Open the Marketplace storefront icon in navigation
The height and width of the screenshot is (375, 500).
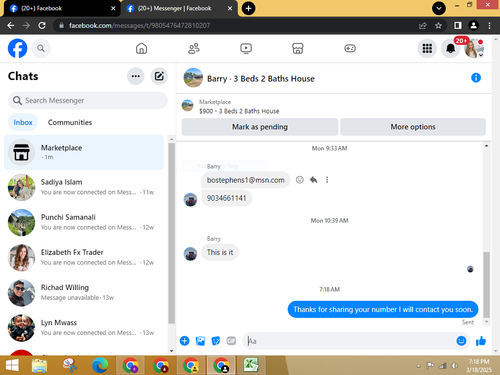coord(298,49)
